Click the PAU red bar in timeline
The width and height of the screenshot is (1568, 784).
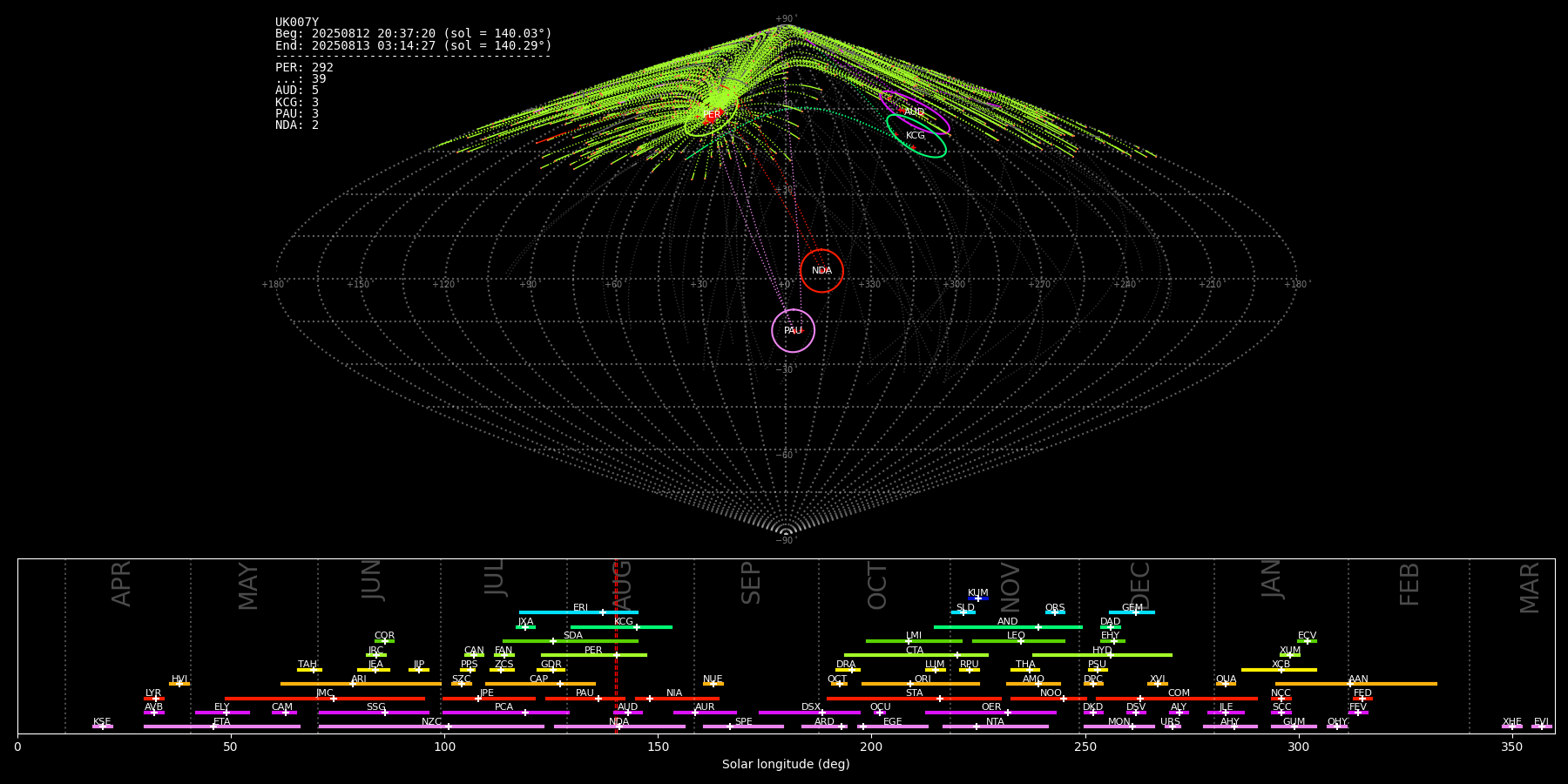point(585,698)
